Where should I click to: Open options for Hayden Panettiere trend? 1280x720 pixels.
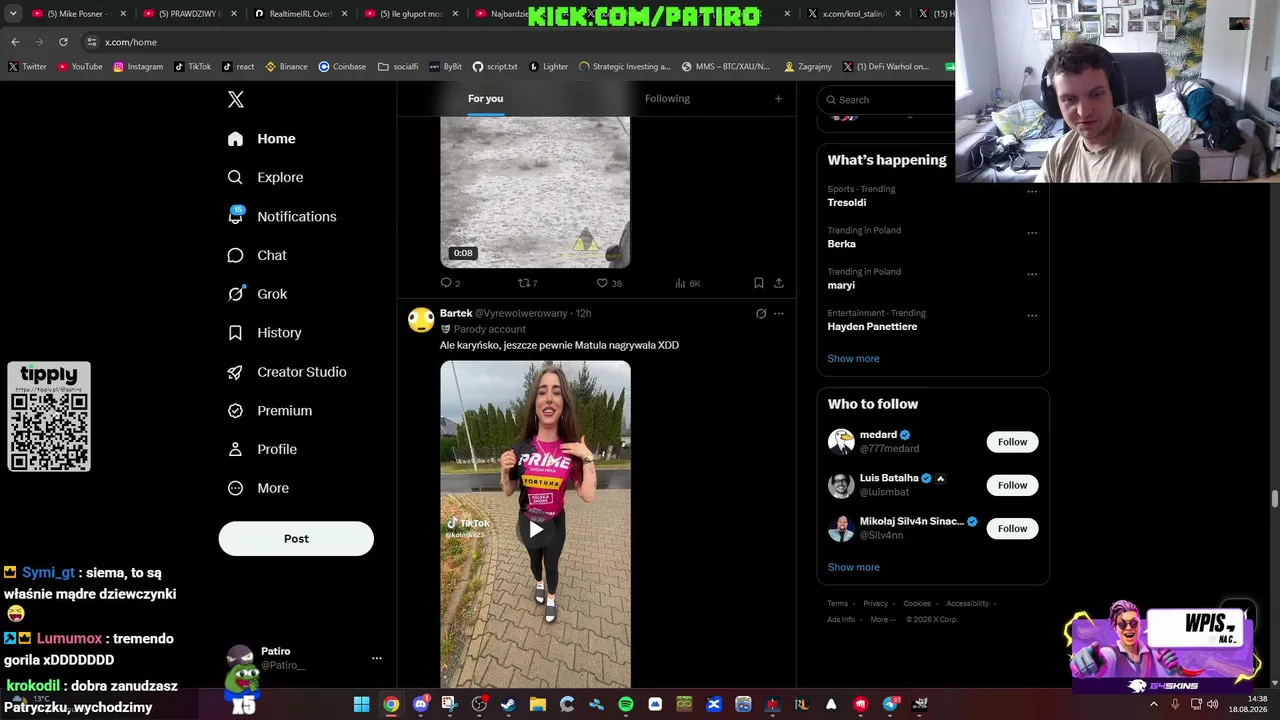(x=1032, y=315)
